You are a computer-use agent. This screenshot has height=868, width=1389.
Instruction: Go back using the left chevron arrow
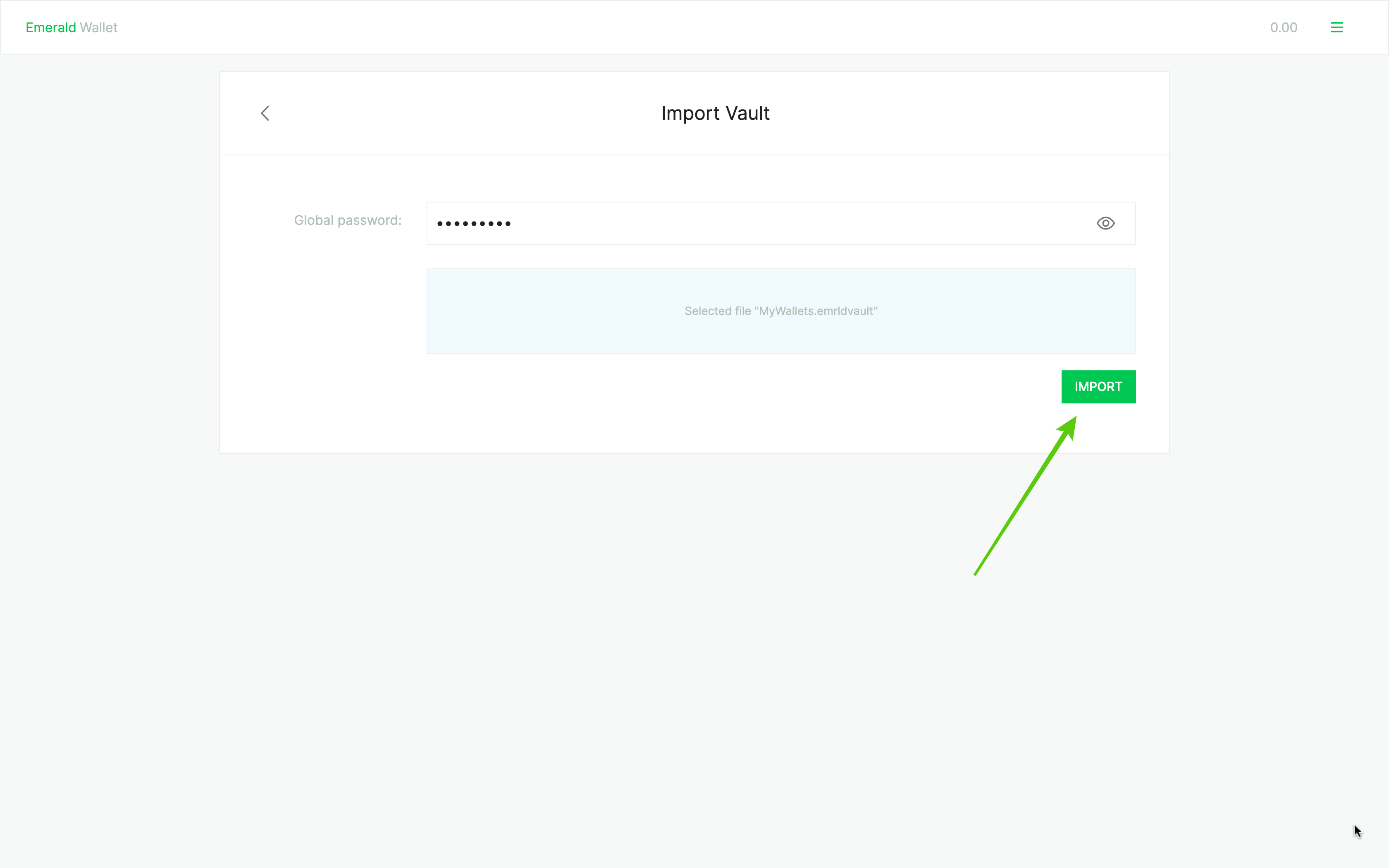pos(265,113)
